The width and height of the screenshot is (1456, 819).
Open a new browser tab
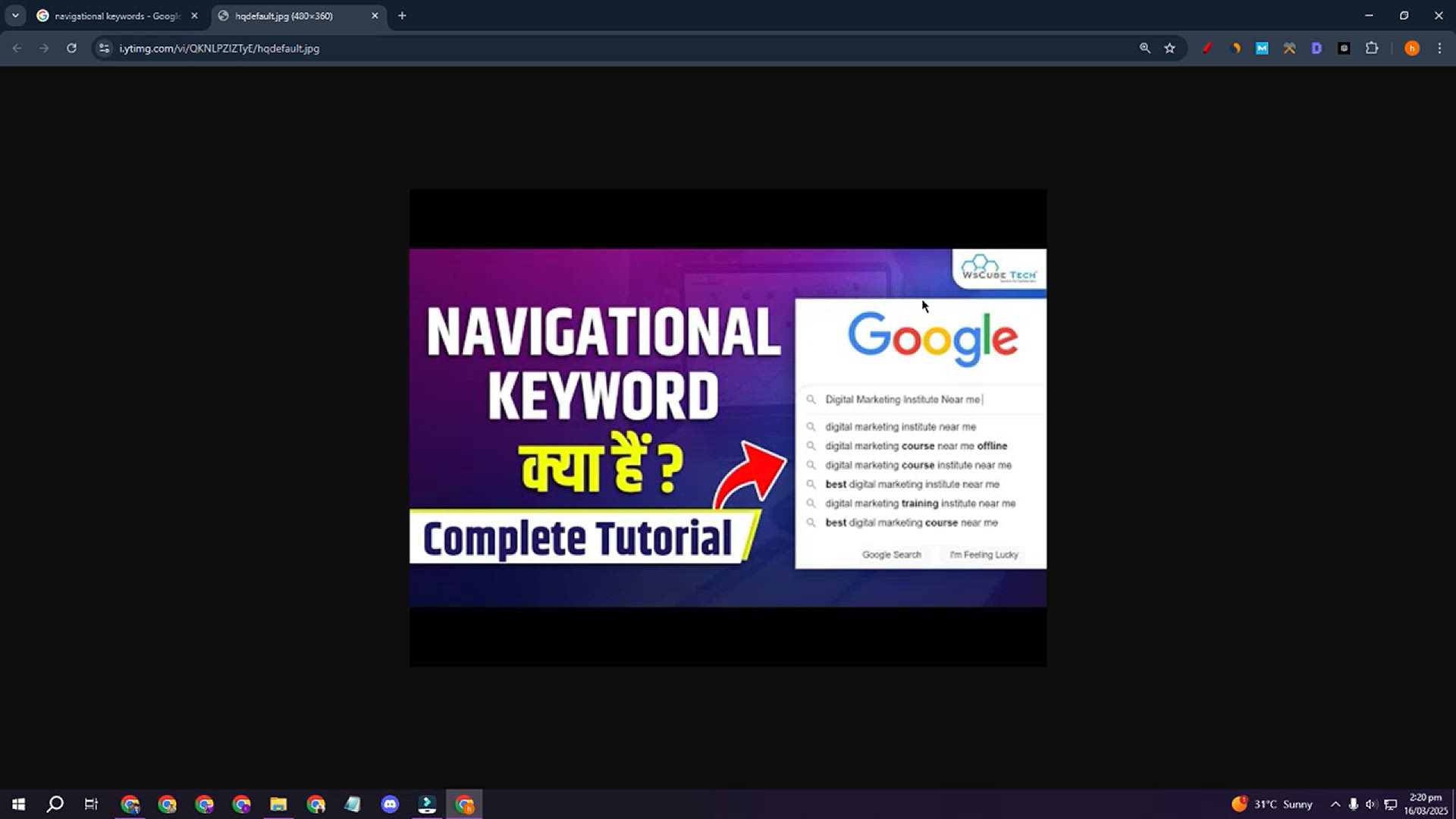[x=402, y=16]
